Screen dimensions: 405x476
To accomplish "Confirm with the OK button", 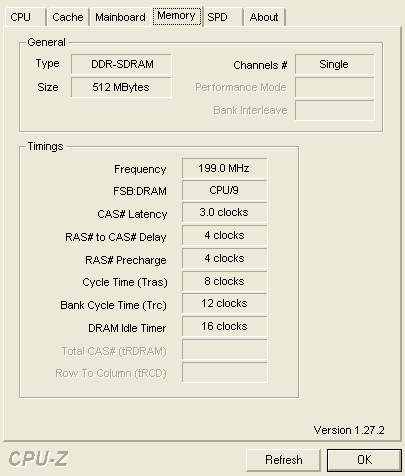I will click(364, 460).
